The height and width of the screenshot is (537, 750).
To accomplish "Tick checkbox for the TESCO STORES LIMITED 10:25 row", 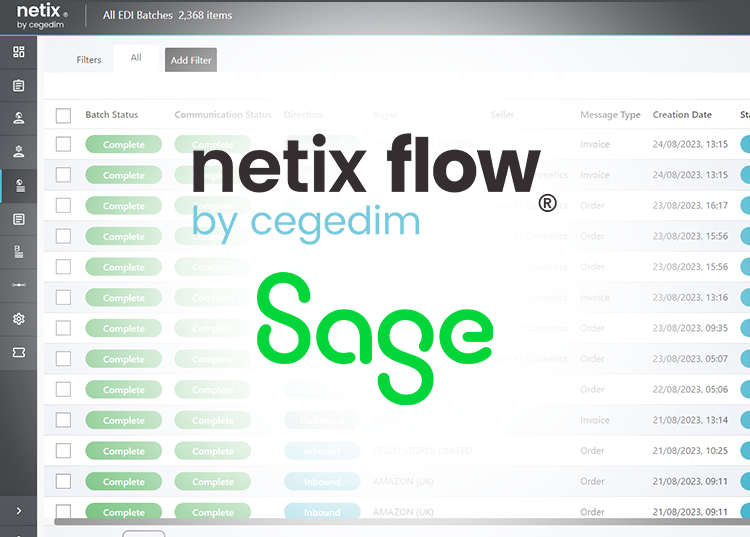I will pos(63,450).
